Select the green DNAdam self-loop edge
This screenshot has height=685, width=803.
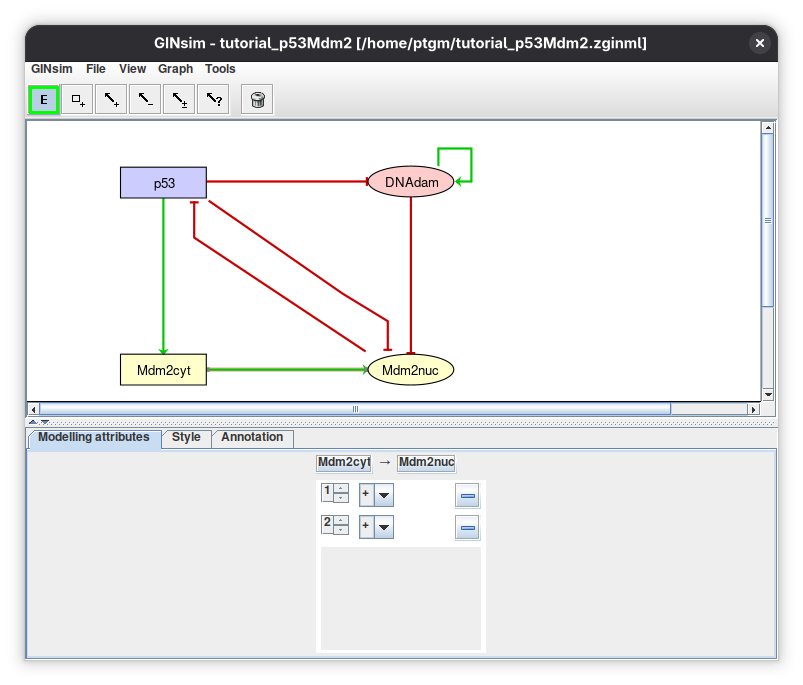click(x=471, y=164)
